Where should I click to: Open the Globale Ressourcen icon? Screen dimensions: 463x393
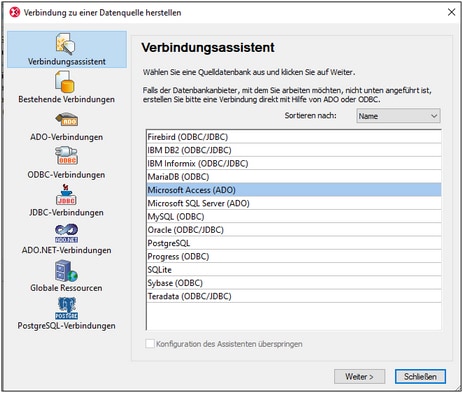coord(66,271)
